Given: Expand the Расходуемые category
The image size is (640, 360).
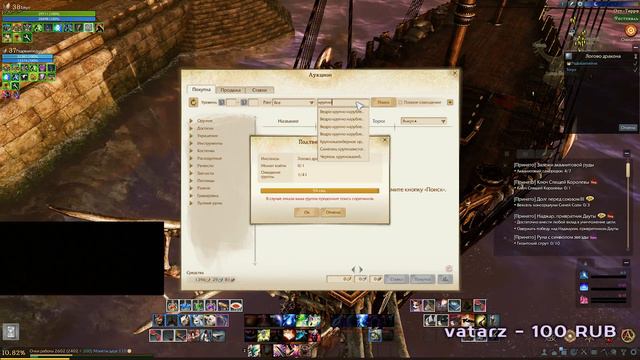Looking at the screenshot, I should (191, 158).
